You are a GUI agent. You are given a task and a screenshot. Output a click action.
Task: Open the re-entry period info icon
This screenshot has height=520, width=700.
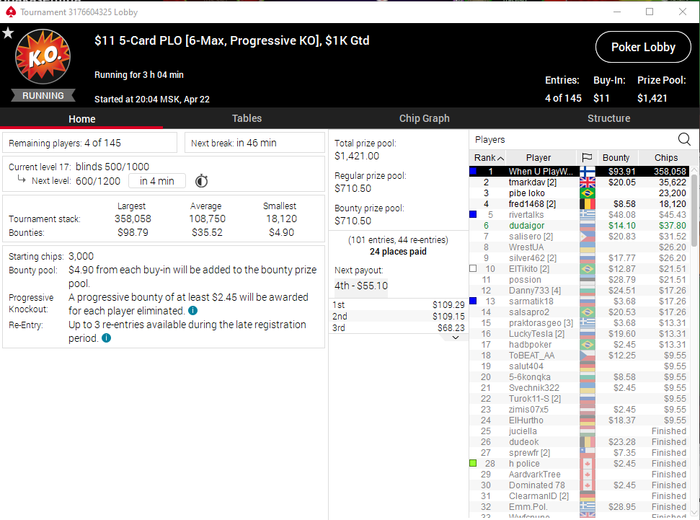tap(106, 338)
